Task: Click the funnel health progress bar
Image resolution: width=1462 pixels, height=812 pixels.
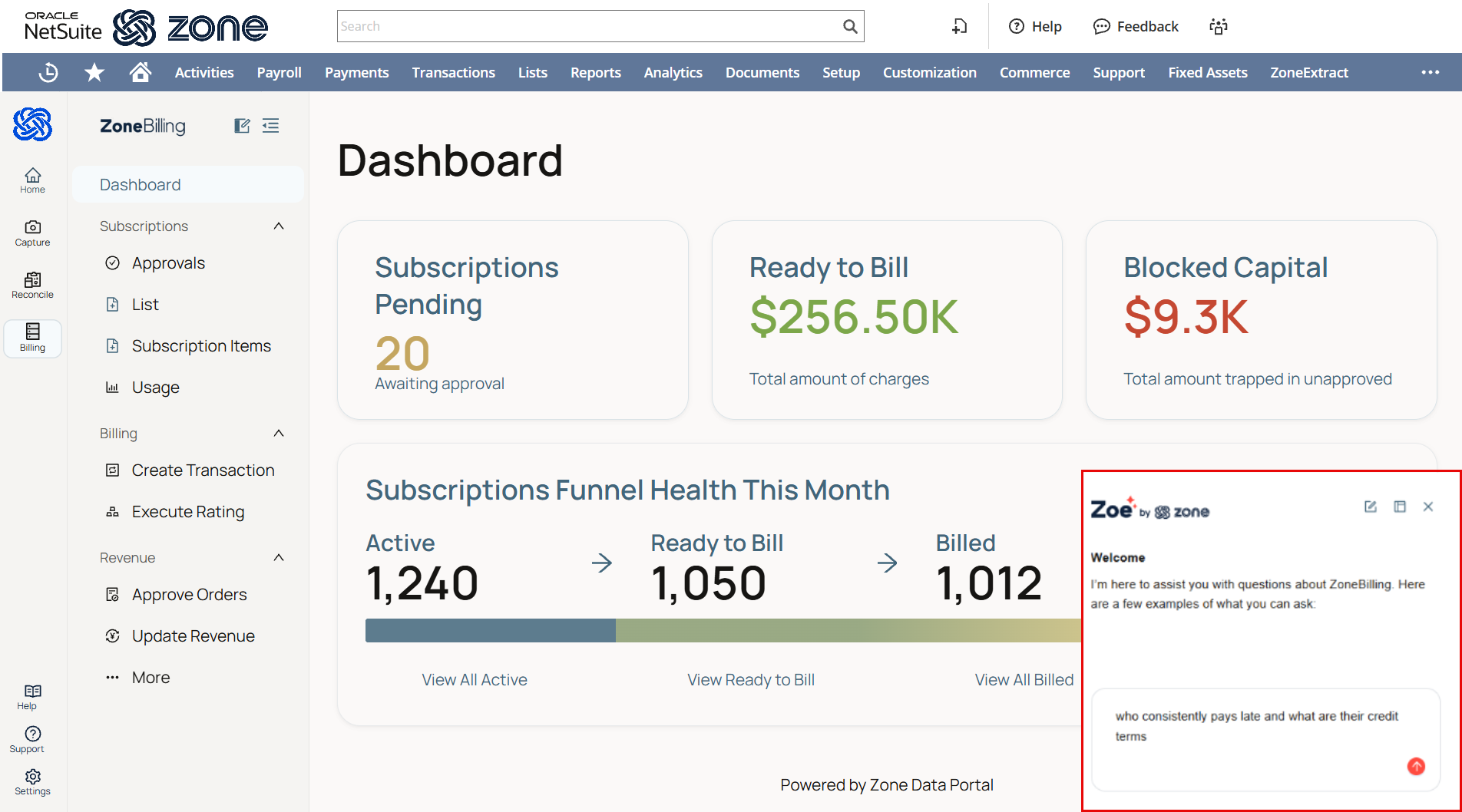Action: coord(723,630)
